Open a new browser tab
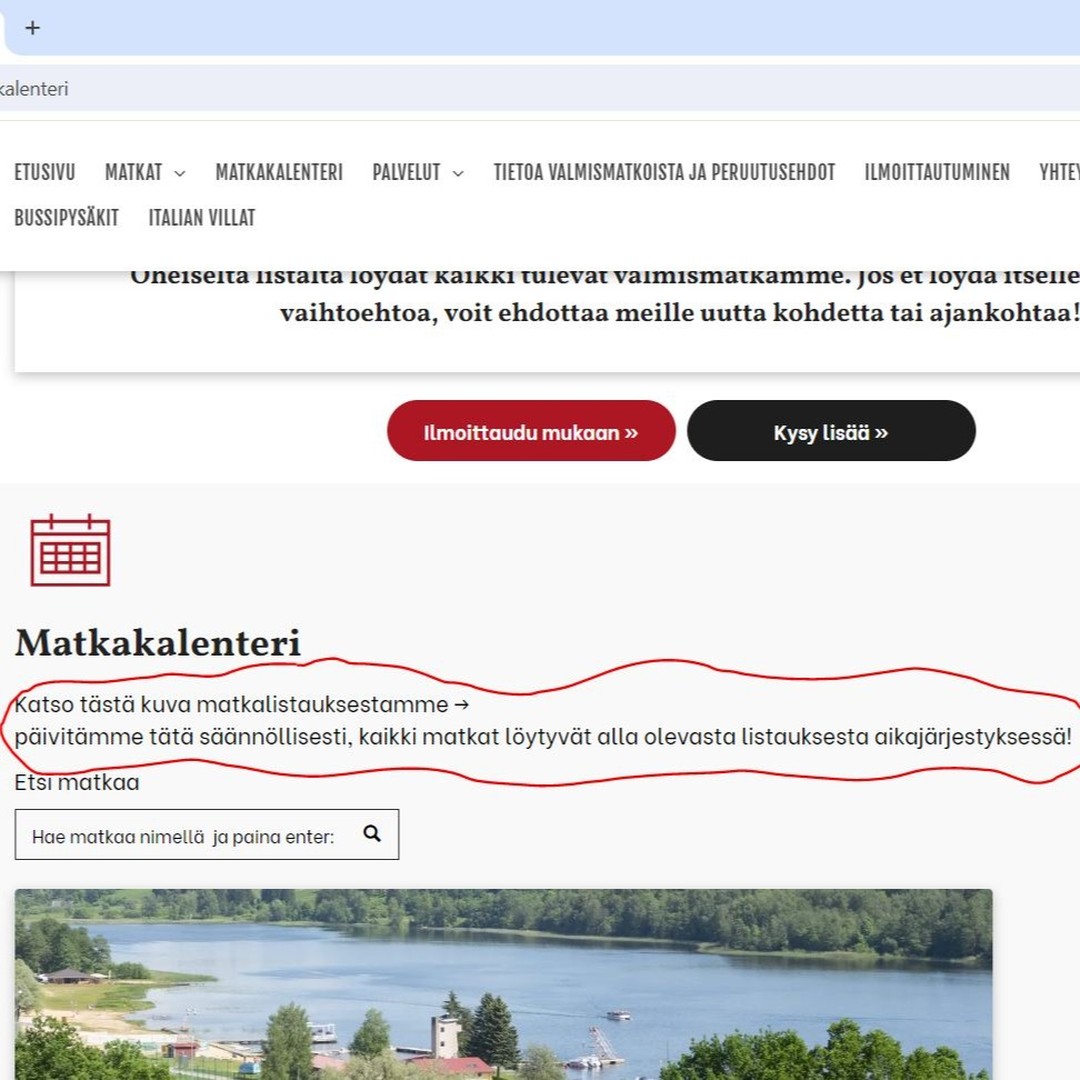The width and height of the screenshot is (1080, 1080). pos(32,28)
